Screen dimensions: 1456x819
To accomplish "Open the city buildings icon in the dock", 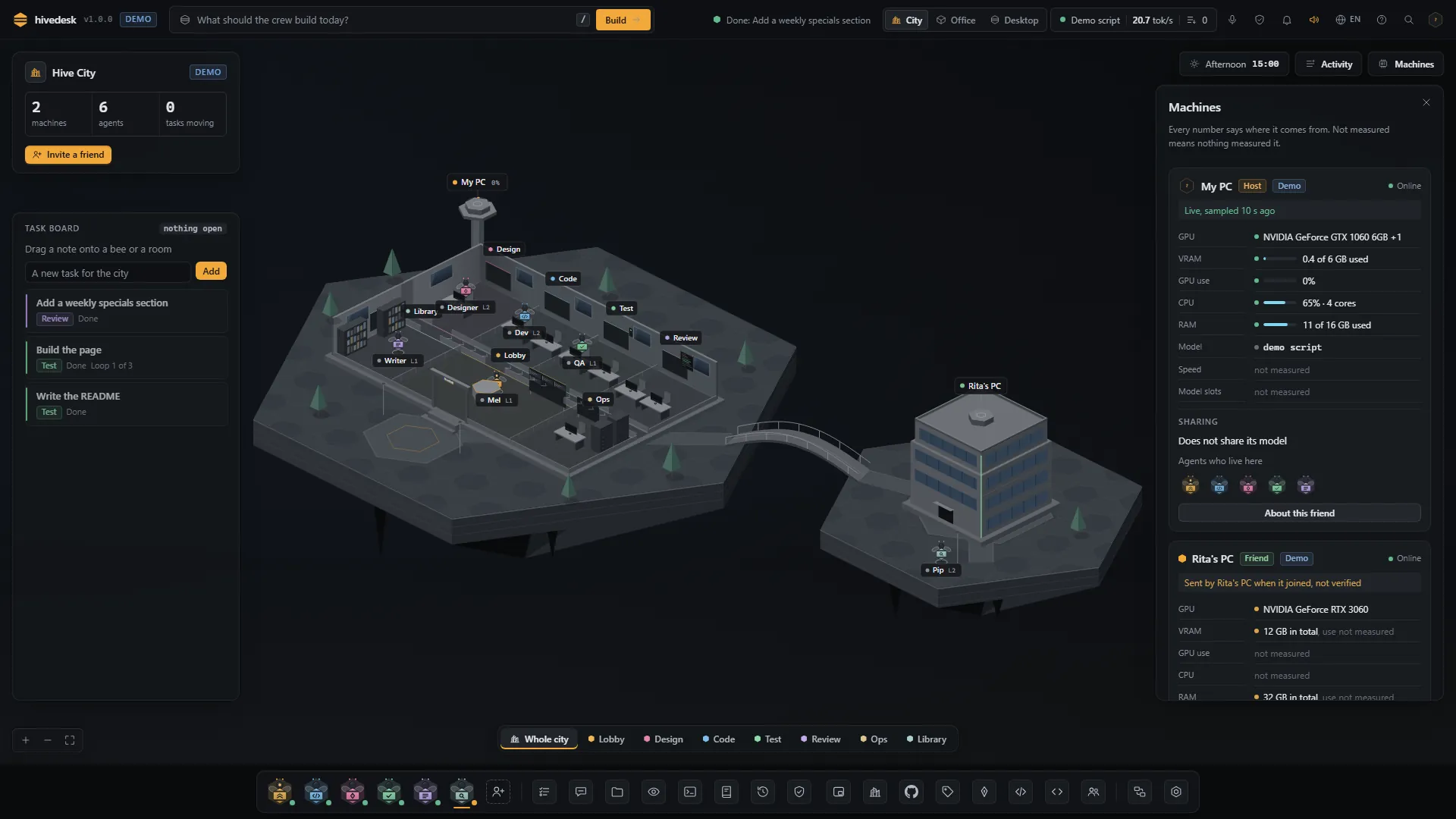I will click(875, 792).
